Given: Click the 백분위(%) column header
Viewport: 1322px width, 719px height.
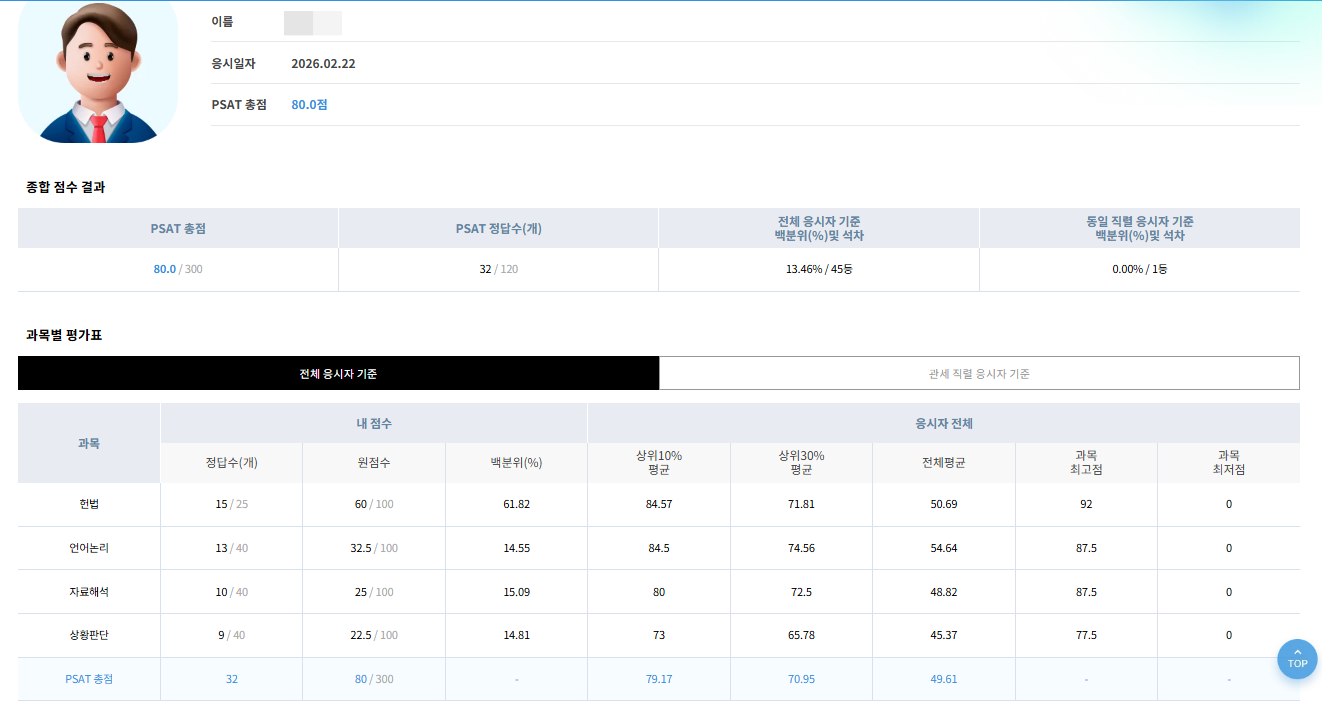Looking at the screenshot, I should (x=516, y=463).
